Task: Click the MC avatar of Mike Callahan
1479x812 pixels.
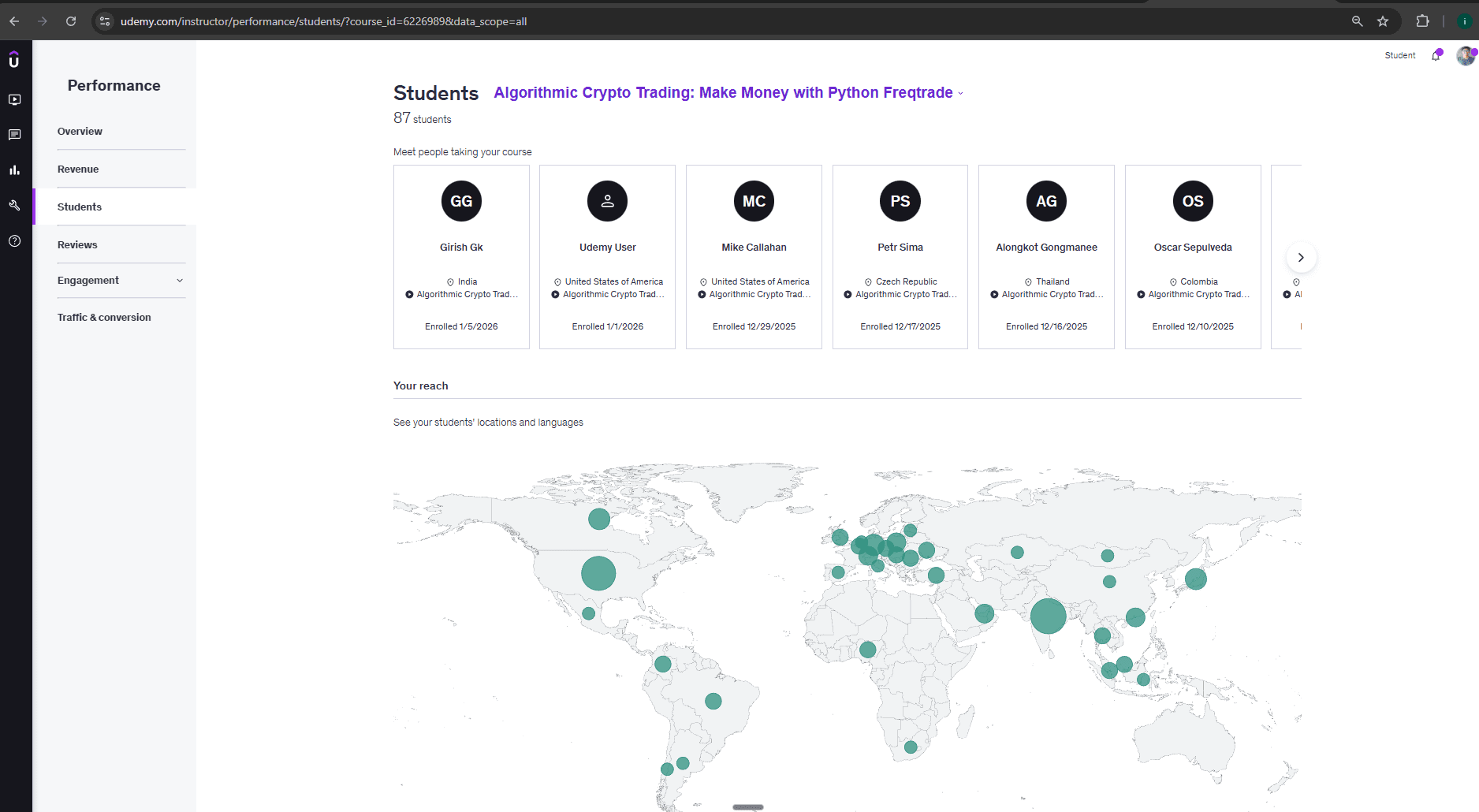Action: pyautogui.click(x=754, y=201)
